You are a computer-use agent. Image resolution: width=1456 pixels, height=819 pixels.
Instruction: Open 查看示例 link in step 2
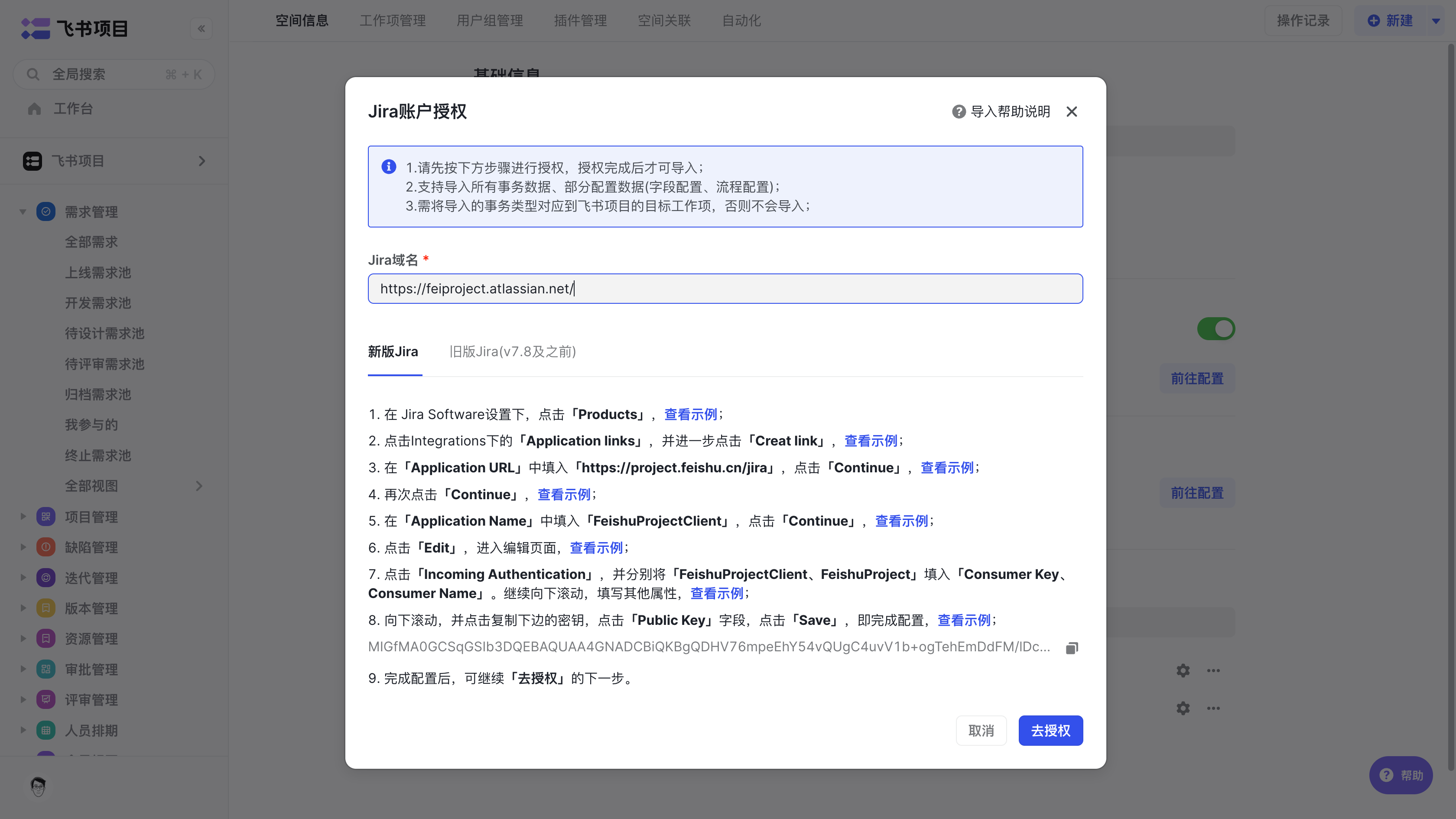click(871, 441)
